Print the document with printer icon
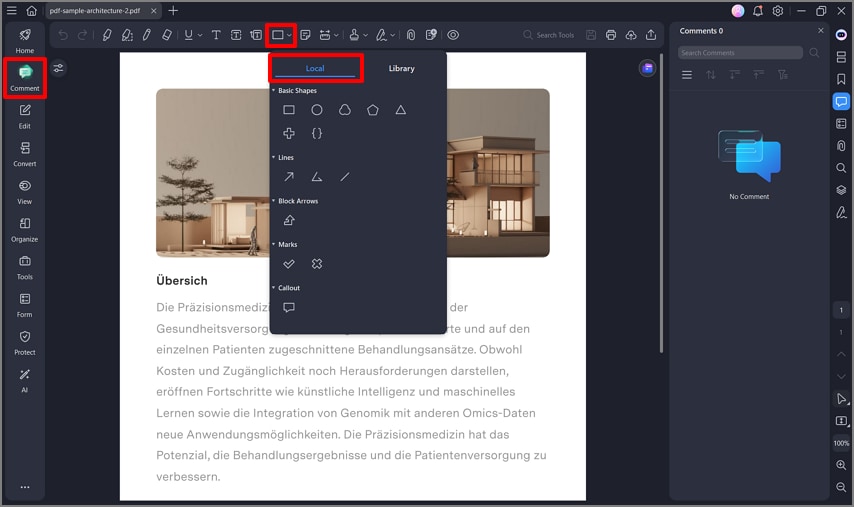Image resolution: width=854 pixels, height=507 pixels. (x=611, y=35)
